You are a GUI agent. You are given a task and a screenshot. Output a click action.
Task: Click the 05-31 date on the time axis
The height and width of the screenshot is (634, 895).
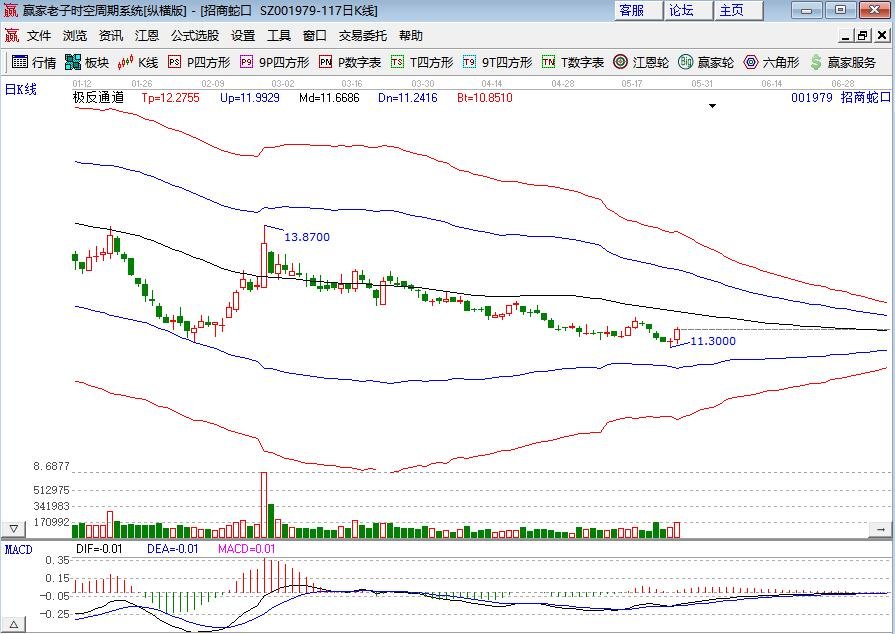coord(702,83)
